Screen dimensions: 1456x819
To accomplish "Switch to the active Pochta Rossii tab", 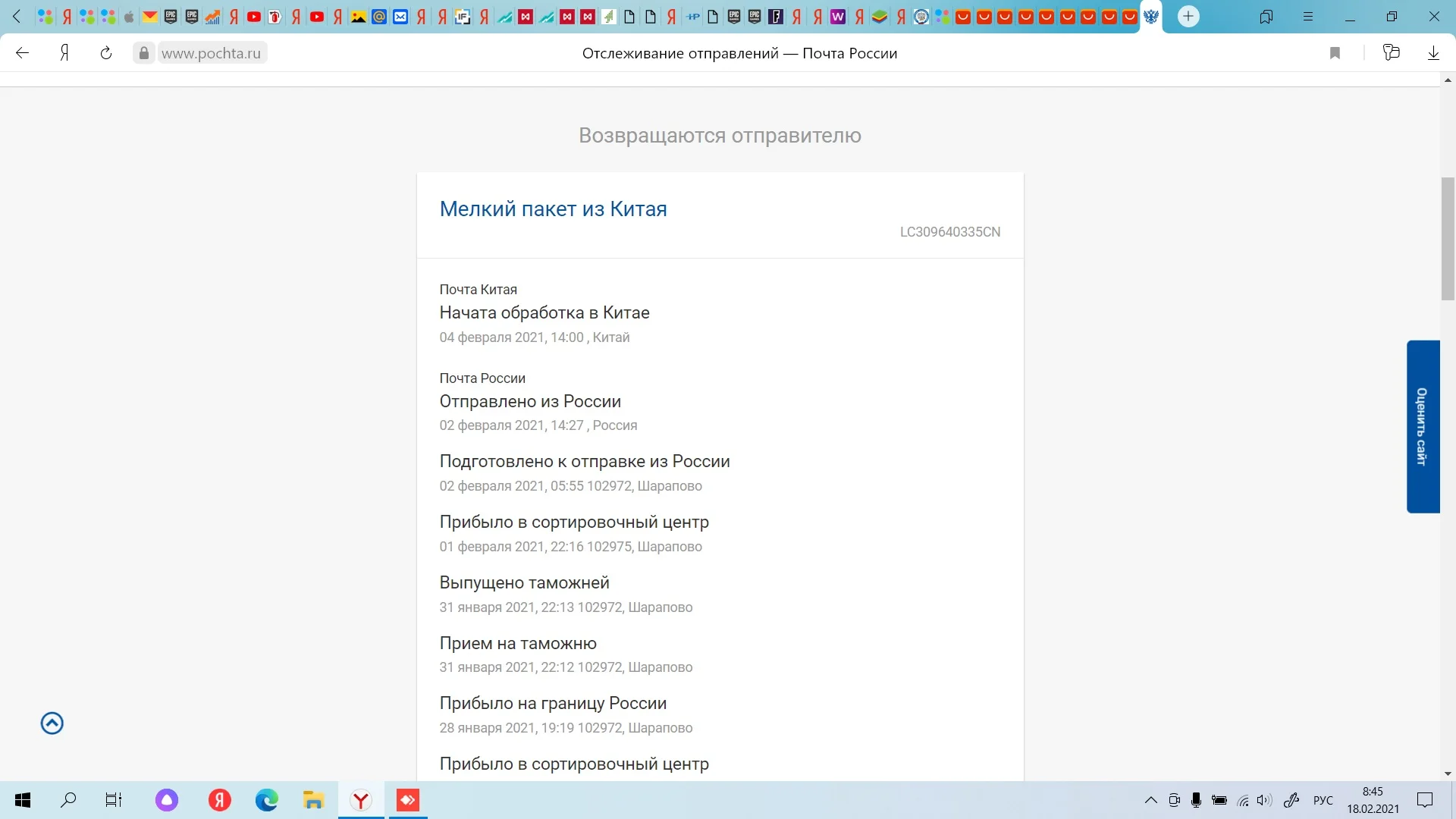I will point(1151,16).
